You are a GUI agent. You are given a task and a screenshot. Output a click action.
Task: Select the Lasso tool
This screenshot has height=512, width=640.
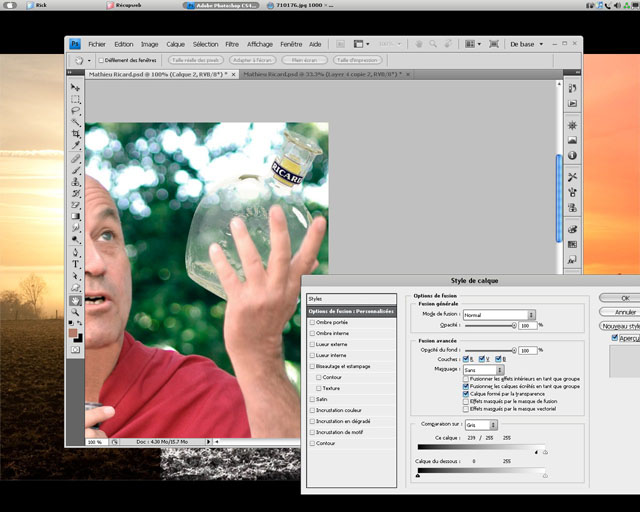(75, 111)
